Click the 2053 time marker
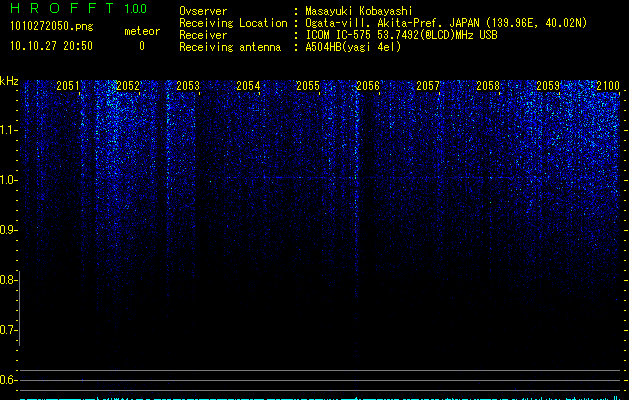Image resolution: width=629 pixels, height=400 pixels. coord(188,86)
